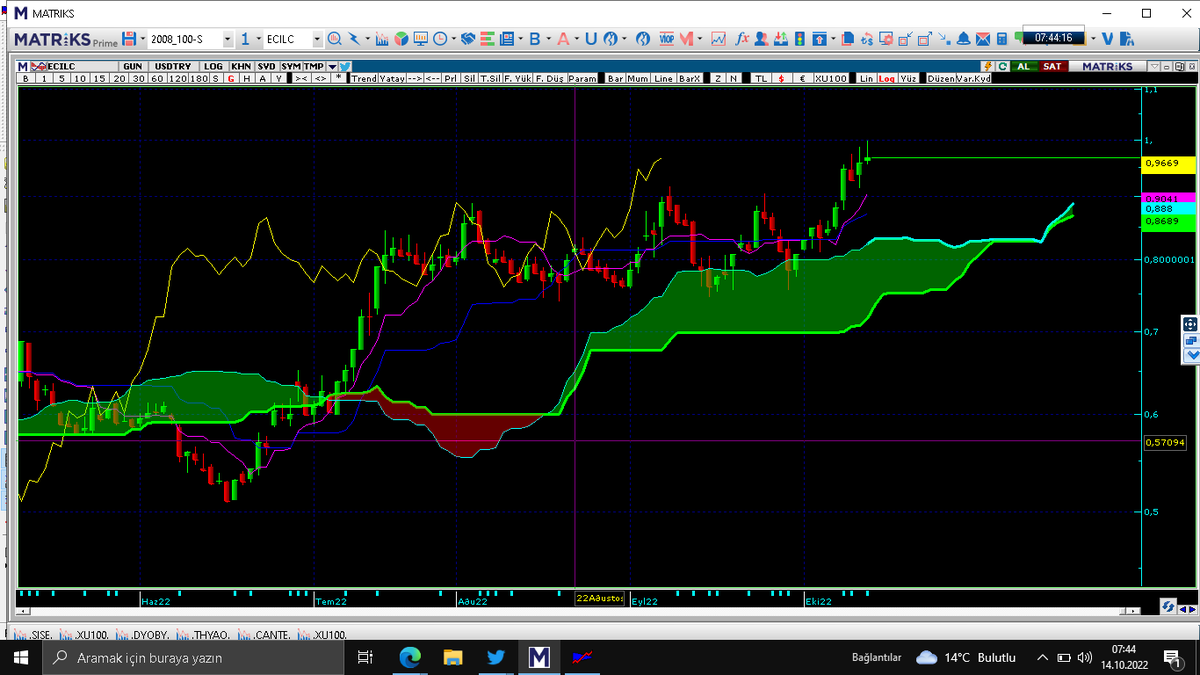The height and width of the screenshot is (675, 1200).
Task: Select the TL currency display
Action: [761, 78]
